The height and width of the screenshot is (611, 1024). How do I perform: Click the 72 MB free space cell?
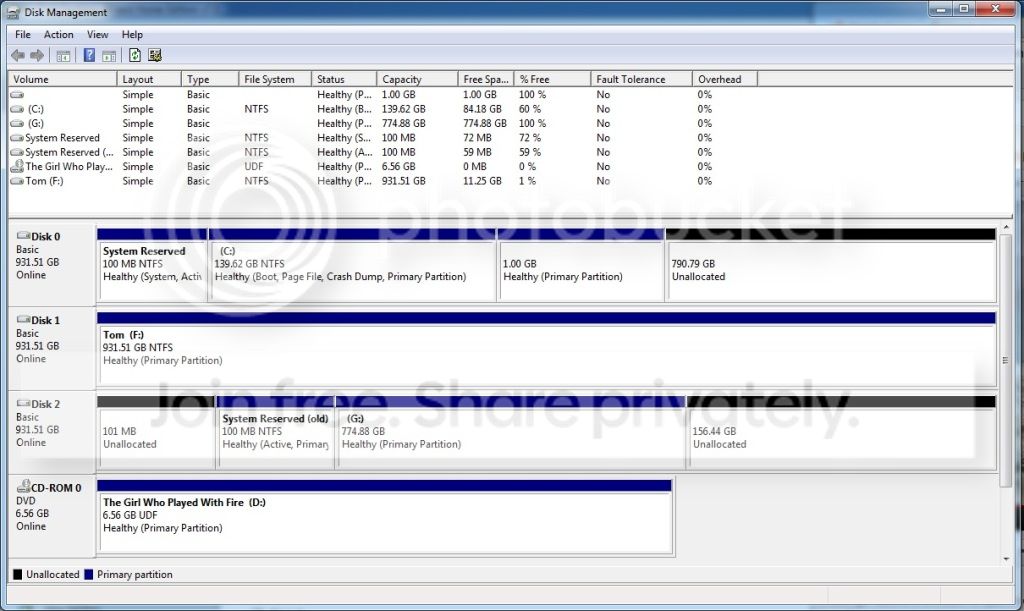[477, 138]
